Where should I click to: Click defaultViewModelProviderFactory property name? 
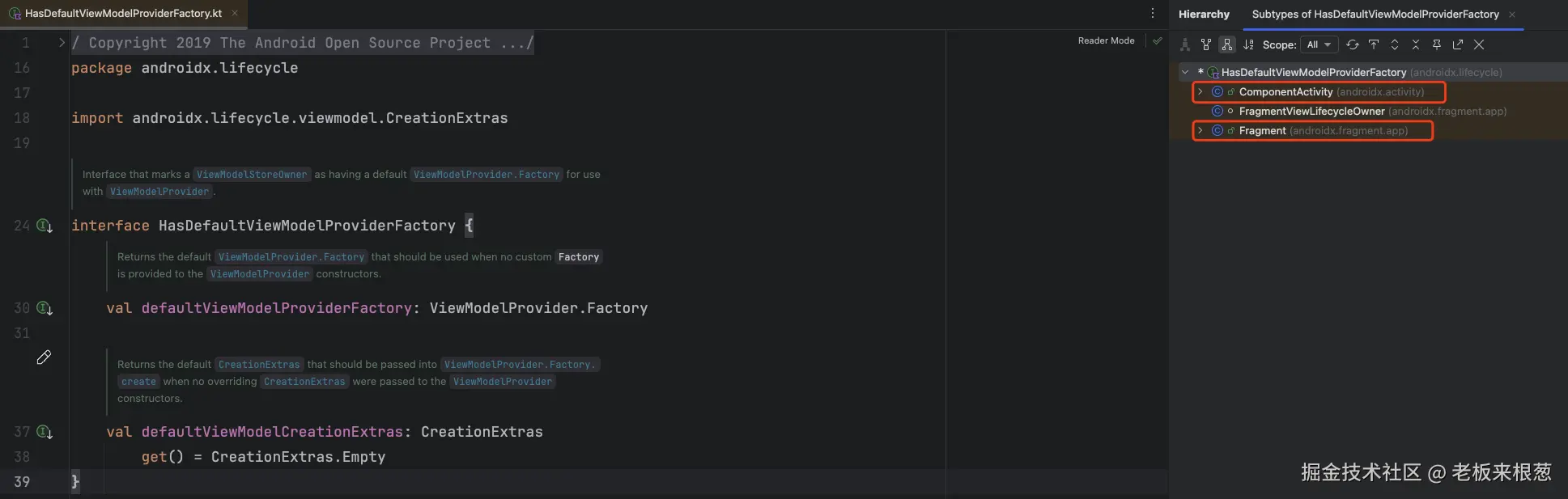(x=277, y=308)
